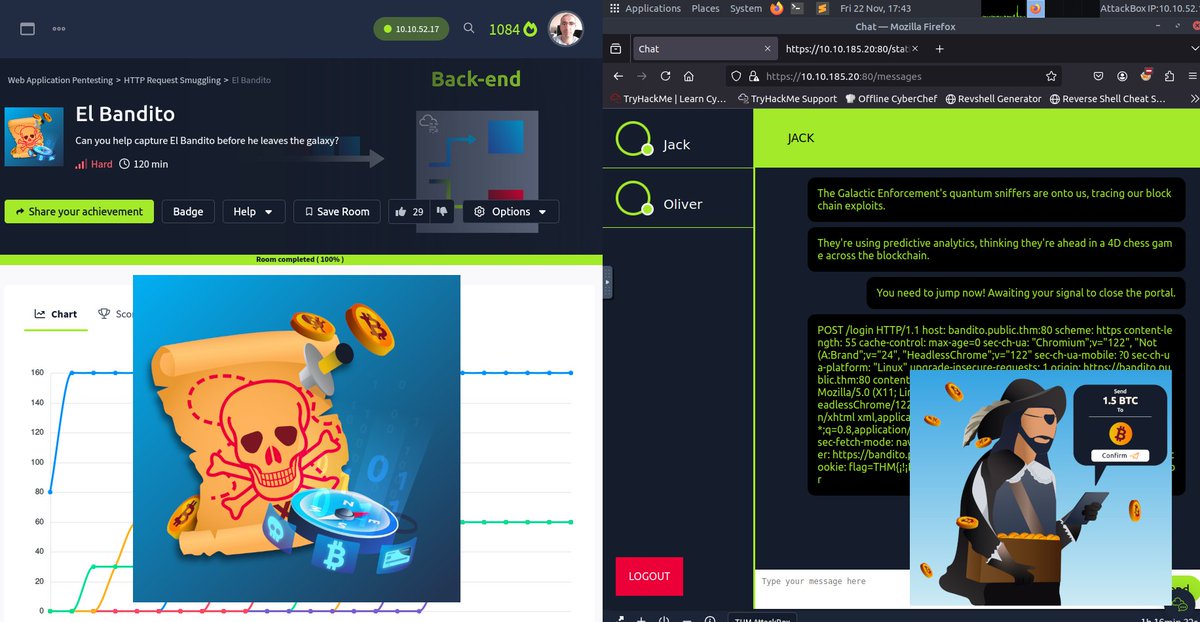
Task: Open Revshell Generator bookmark
Action: pyautogui.click(x=992, y=99)
